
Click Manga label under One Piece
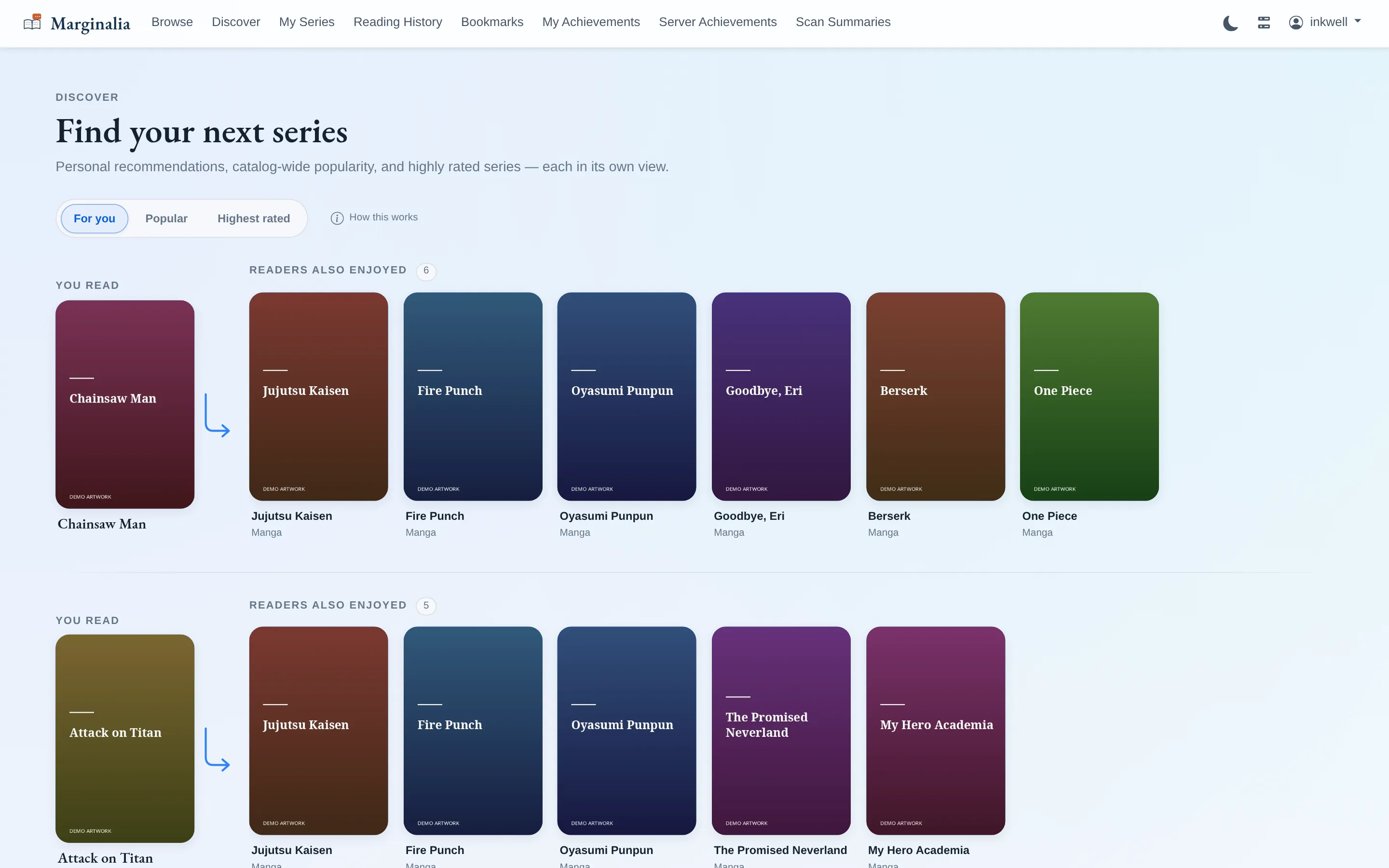(1037, 532)
